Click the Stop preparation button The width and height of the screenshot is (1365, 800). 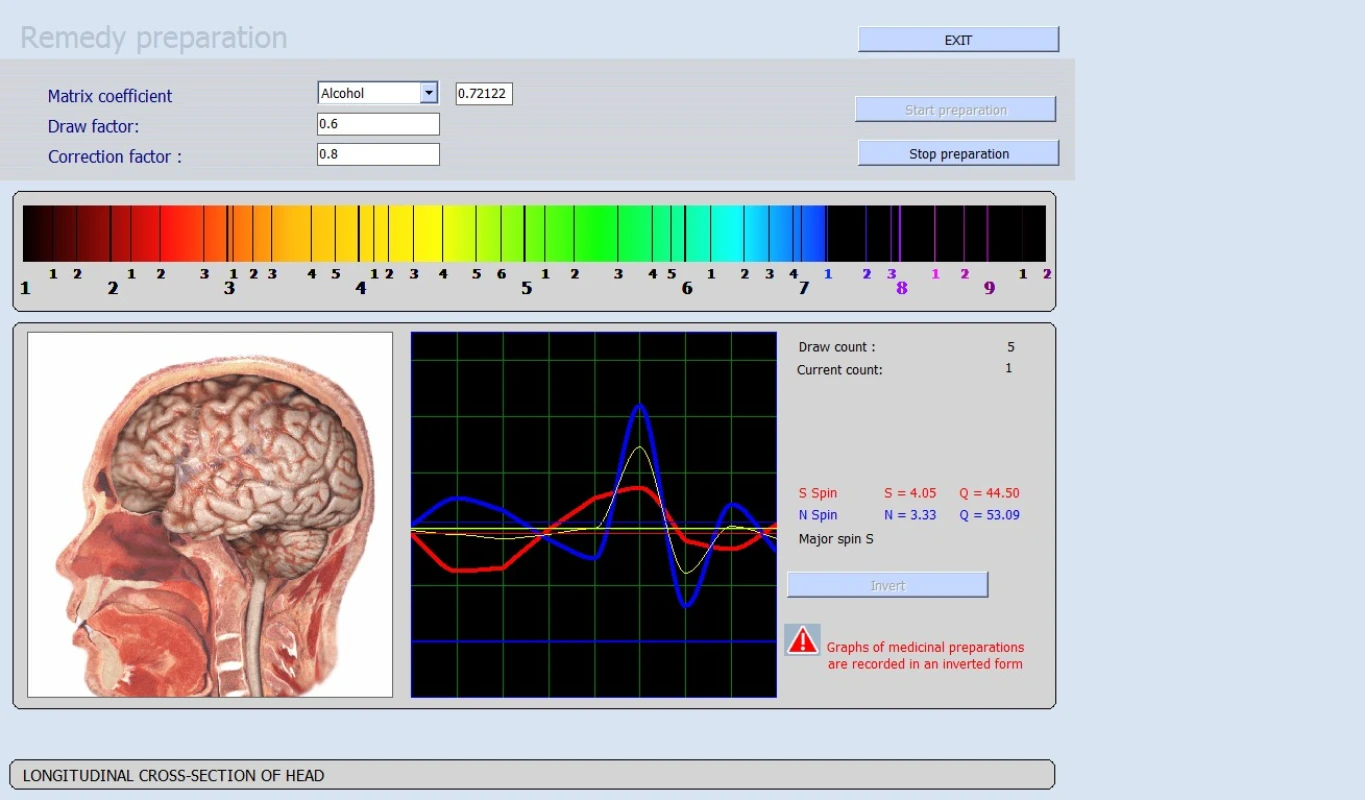point(958,154)
